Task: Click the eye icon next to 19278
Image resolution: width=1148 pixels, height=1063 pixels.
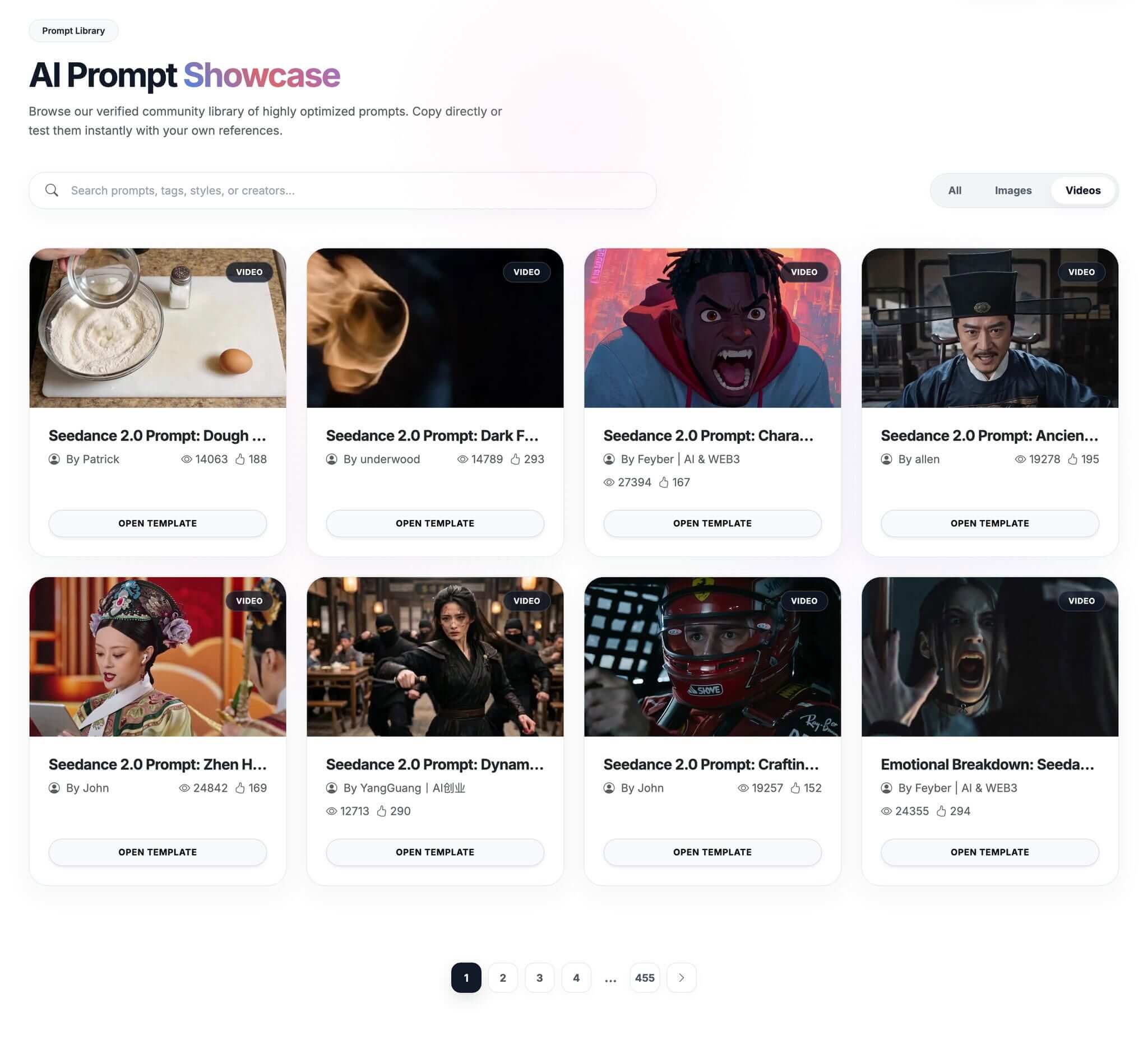Action: [1020, 459]
